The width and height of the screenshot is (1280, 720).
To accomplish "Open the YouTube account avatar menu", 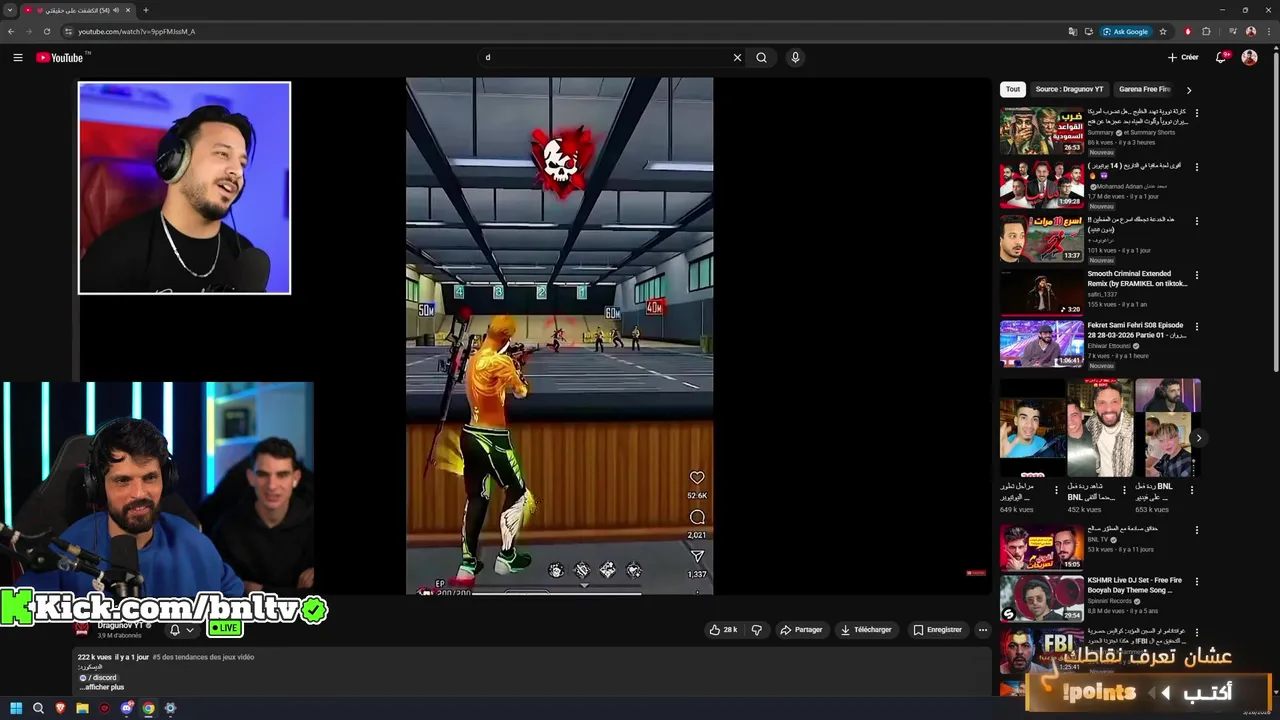I will point(1249,57).
